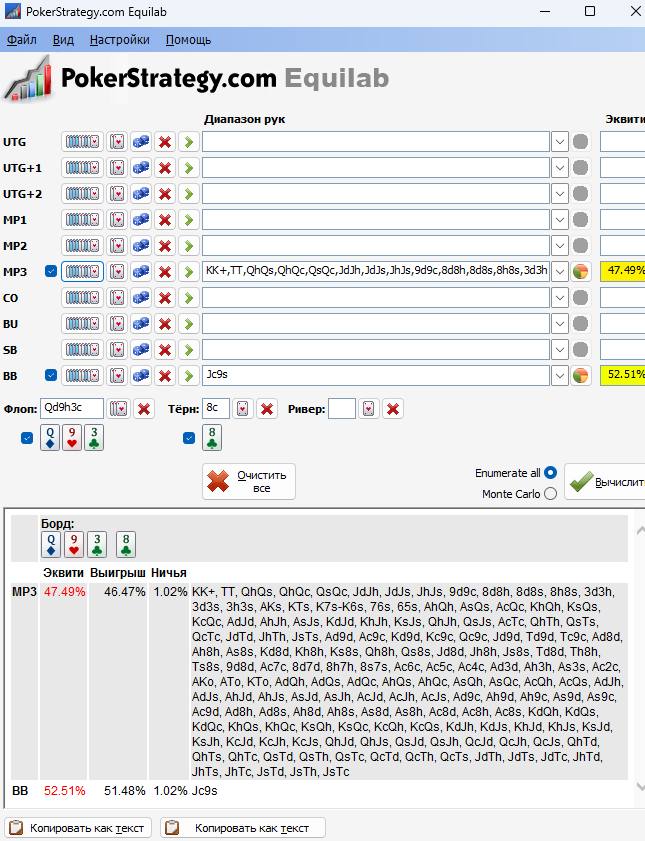Expand MP1 range dropdown

[560, 220]
